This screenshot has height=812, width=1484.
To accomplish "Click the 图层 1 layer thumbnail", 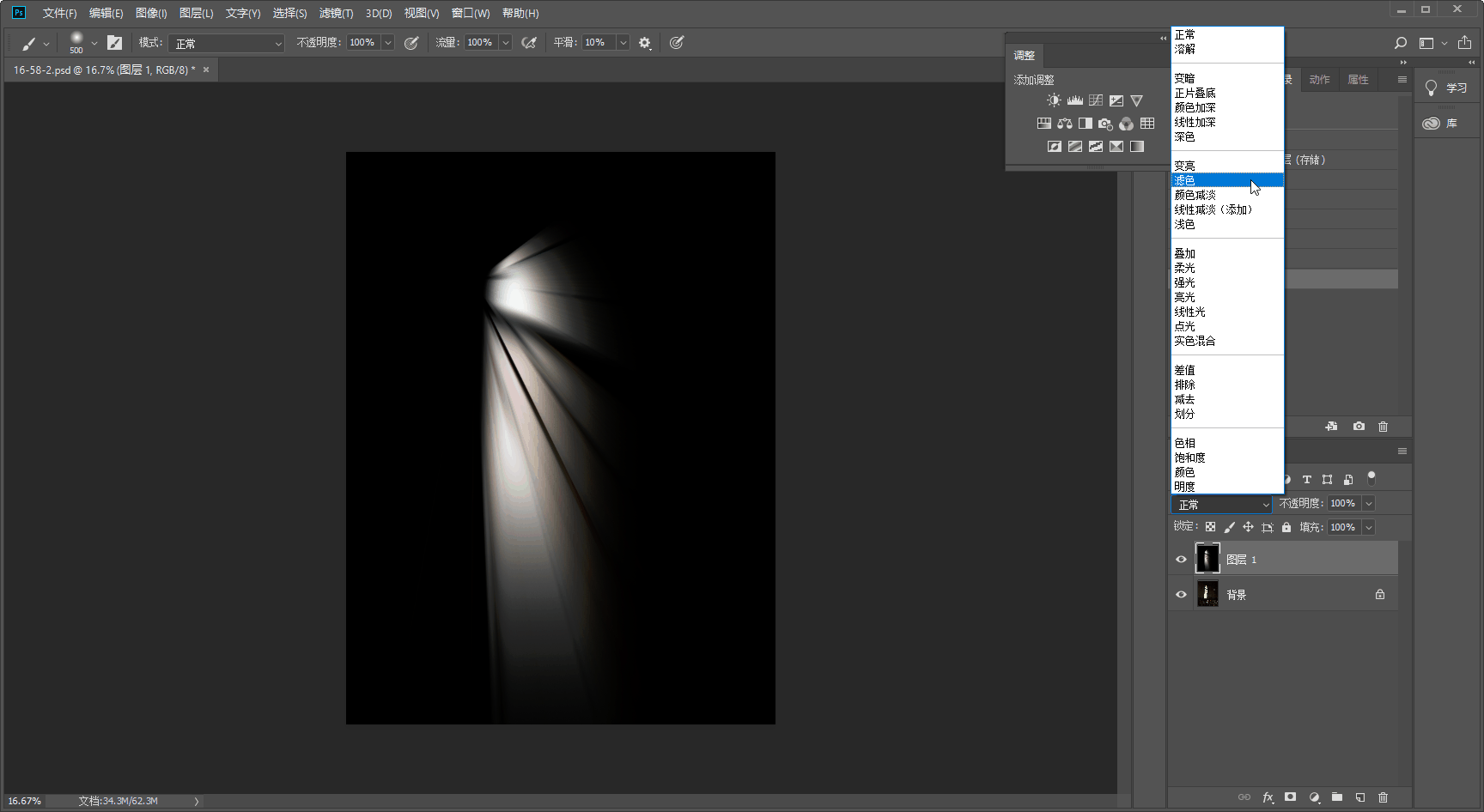I will coord(1207,559).
